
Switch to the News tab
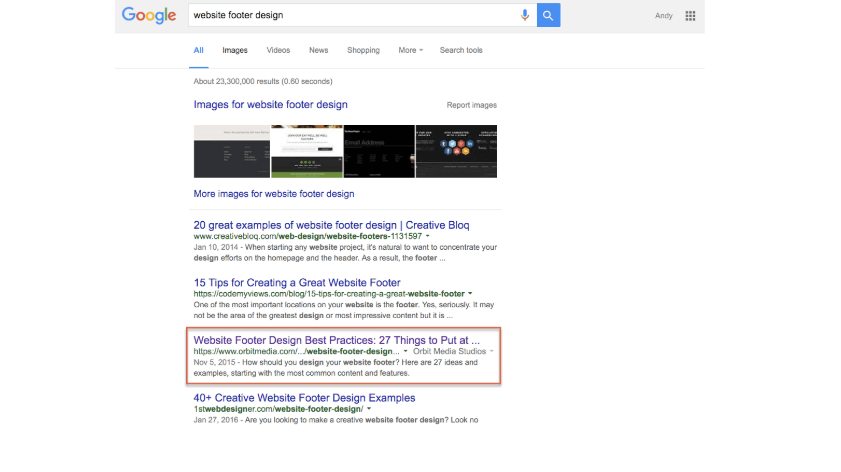click(319, 50)
